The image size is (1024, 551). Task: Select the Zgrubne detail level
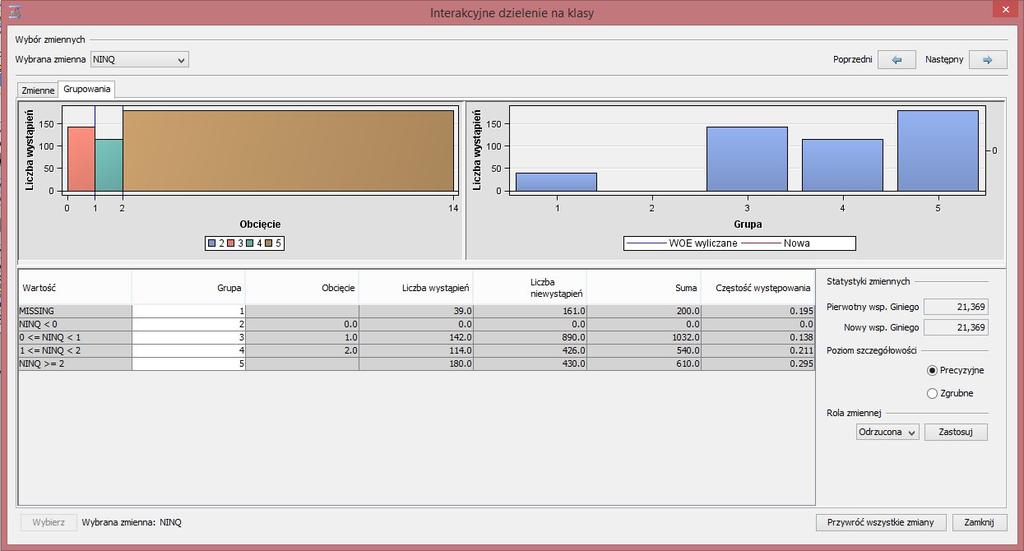click(932, 393)
